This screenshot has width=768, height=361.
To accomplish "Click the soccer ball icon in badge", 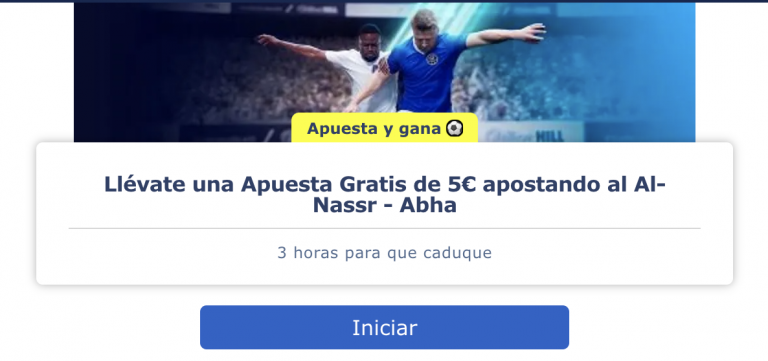I will pos(454,129).
